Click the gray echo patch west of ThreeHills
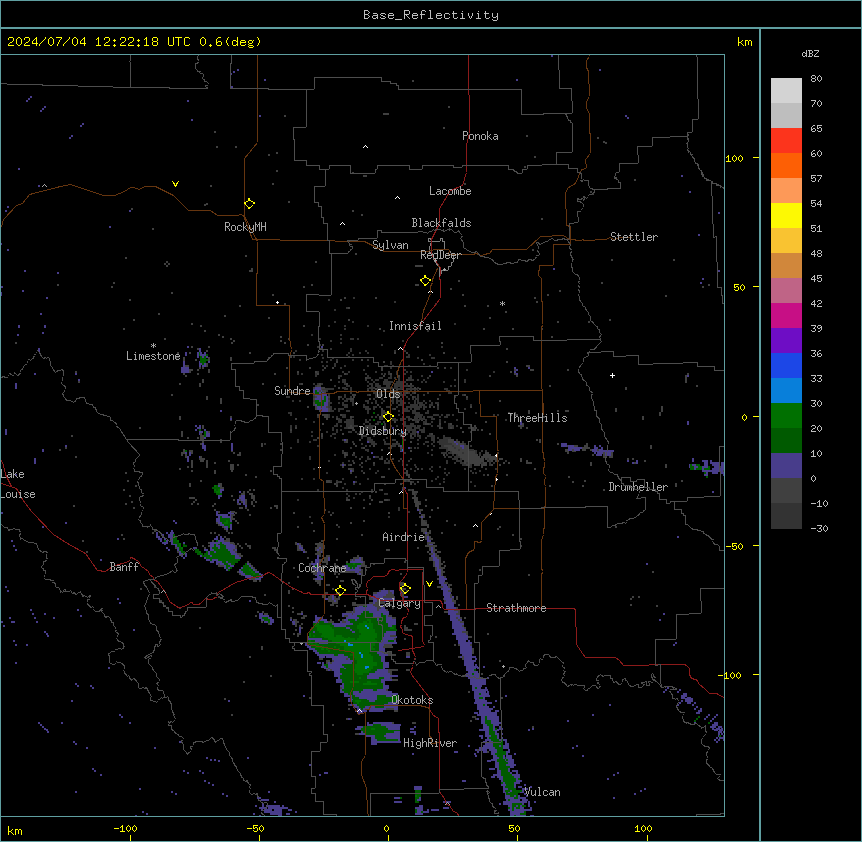 (x=467, y=452)
